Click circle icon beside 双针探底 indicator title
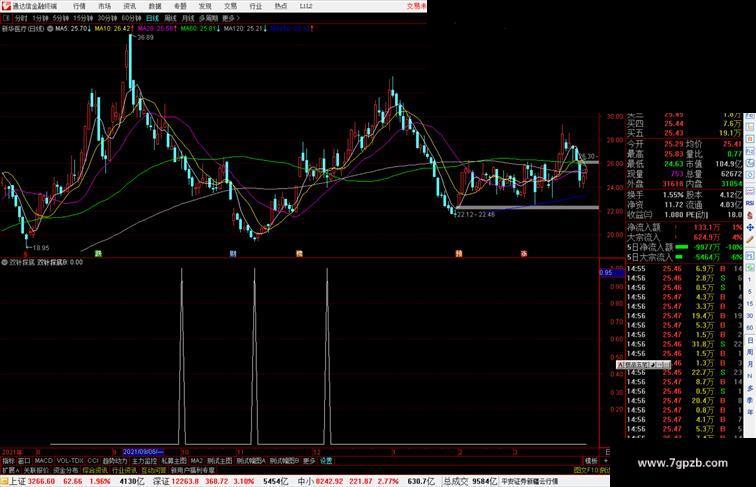This screenshot has height=487, width=756. point(4,262)
